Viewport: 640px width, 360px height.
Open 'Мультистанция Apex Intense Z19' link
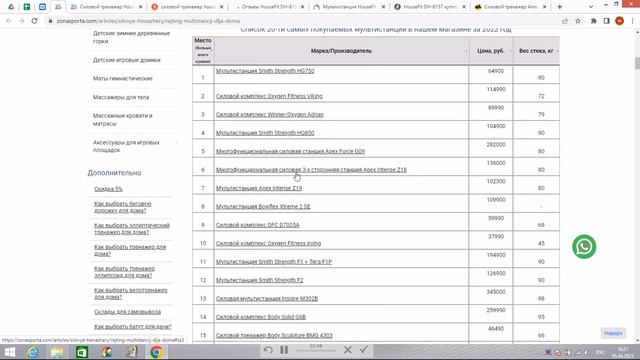259,188
